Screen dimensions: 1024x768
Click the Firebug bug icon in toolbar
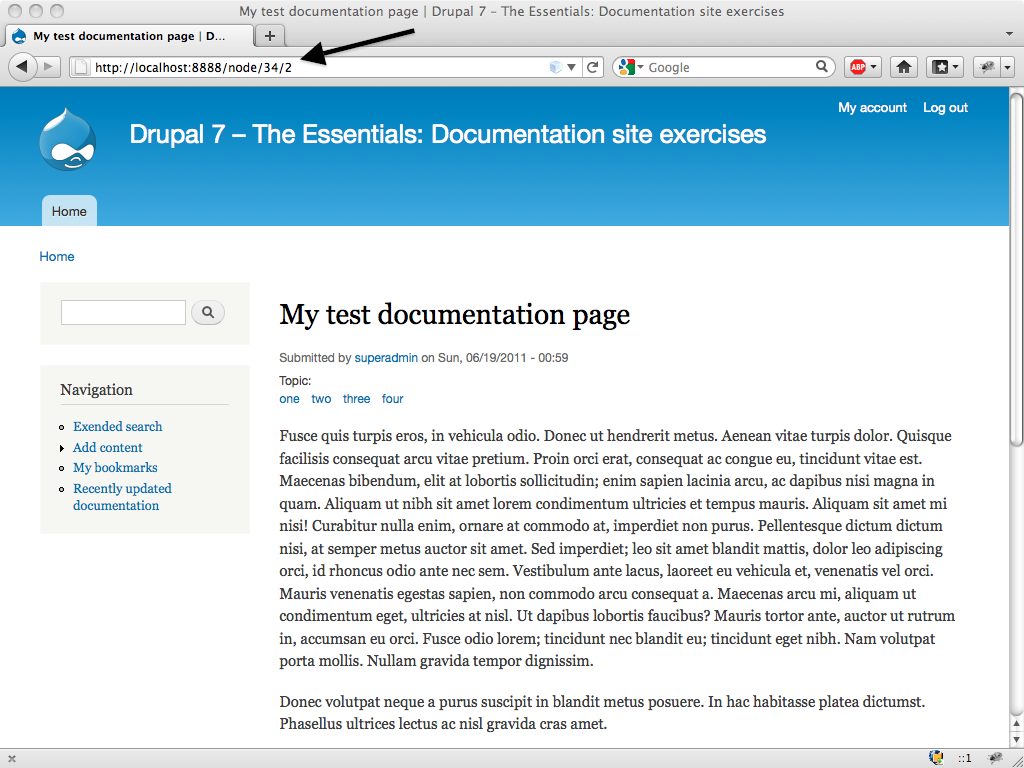[987, 67]
